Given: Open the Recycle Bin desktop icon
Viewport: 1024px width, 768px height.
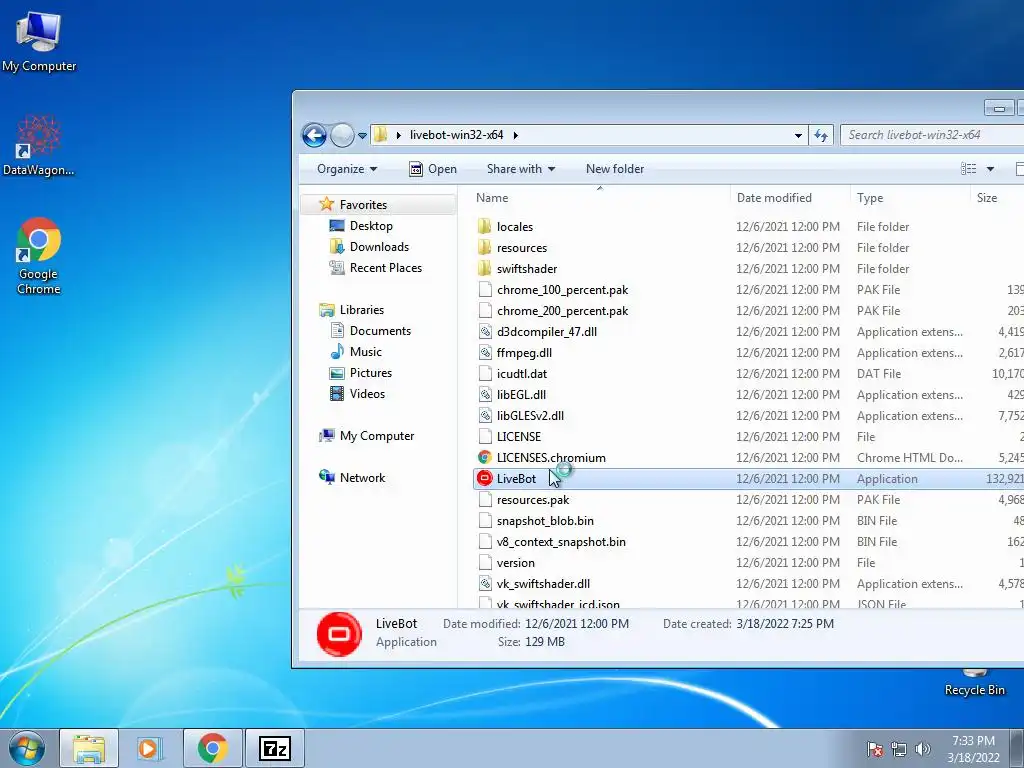Looking at the screenshot, I should coord(974,683).
